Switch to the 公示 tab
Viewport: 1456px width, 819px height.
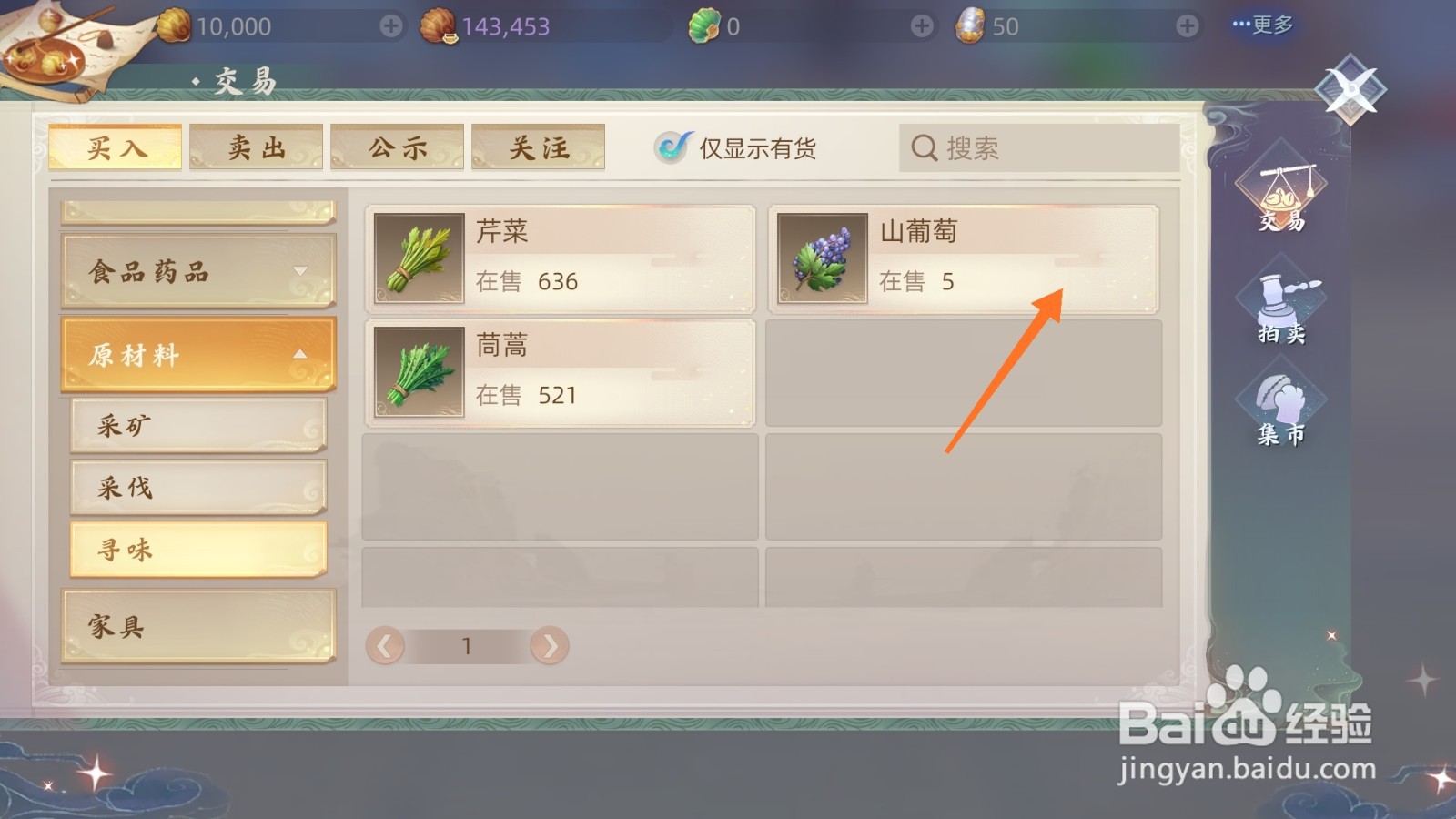[x=398, y=147]
